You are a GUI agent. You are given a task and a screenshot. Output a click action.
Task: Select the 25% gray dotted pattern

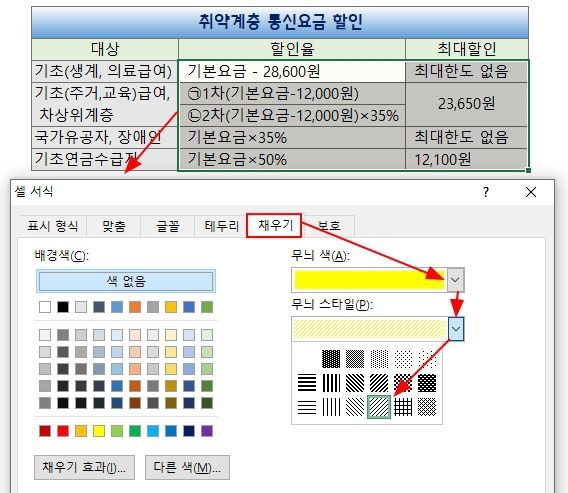379,359
